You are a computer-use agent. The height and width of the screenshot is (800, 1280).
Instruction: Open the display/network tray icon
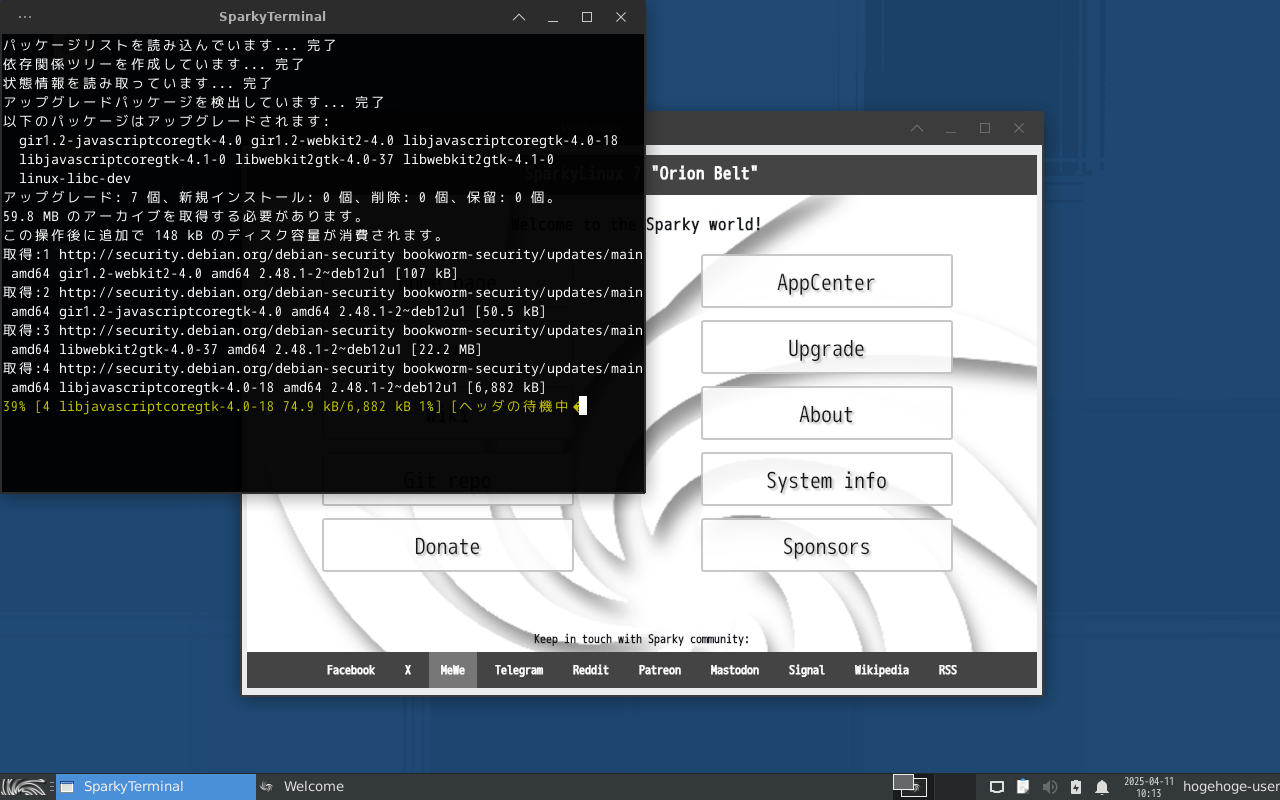[997, 787]
